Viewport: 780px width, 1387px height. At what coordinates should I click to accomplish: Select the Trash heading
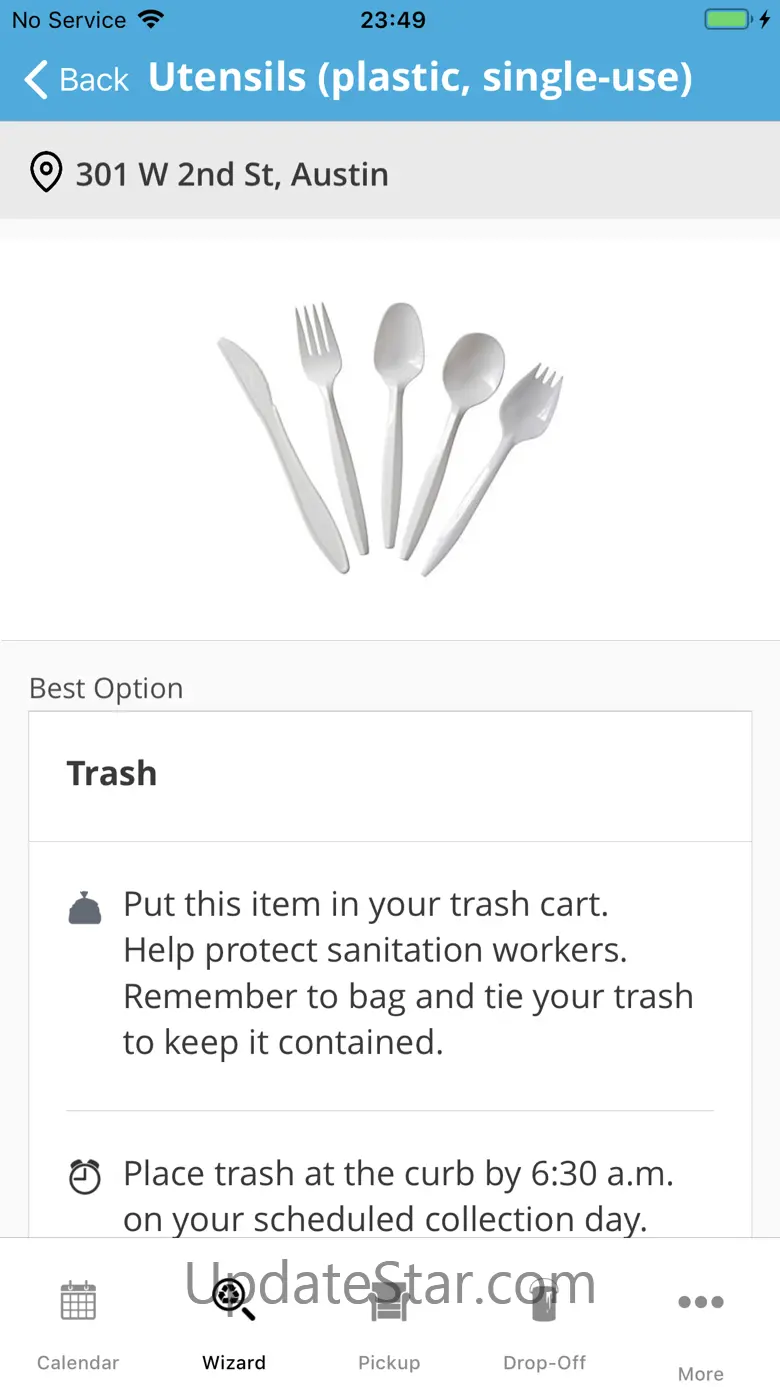tap(112, 774)
